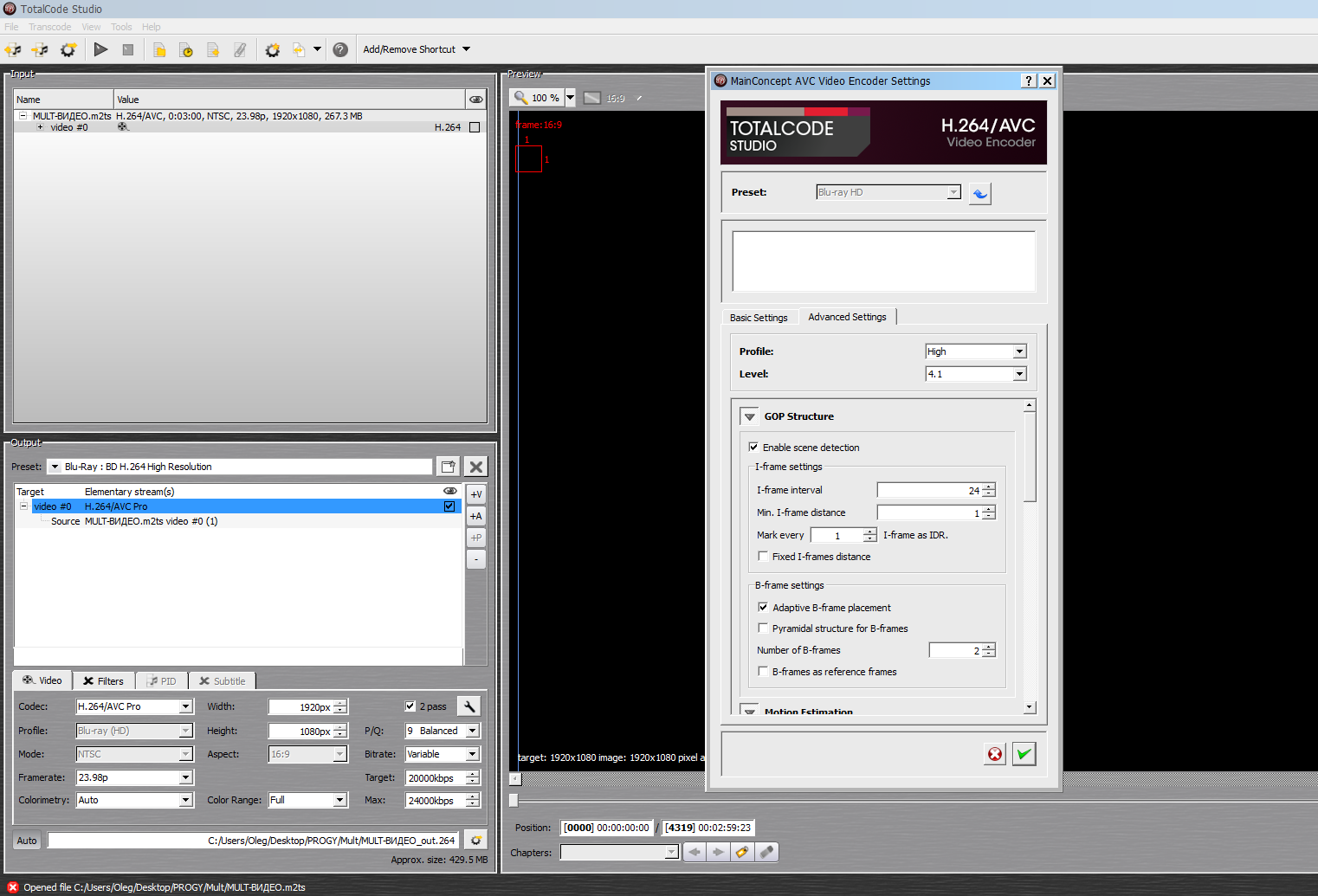Remove selected stream with minus button
Viewport: 1318px width, 896px height.
pyautogui.click(x=476, y=559)
